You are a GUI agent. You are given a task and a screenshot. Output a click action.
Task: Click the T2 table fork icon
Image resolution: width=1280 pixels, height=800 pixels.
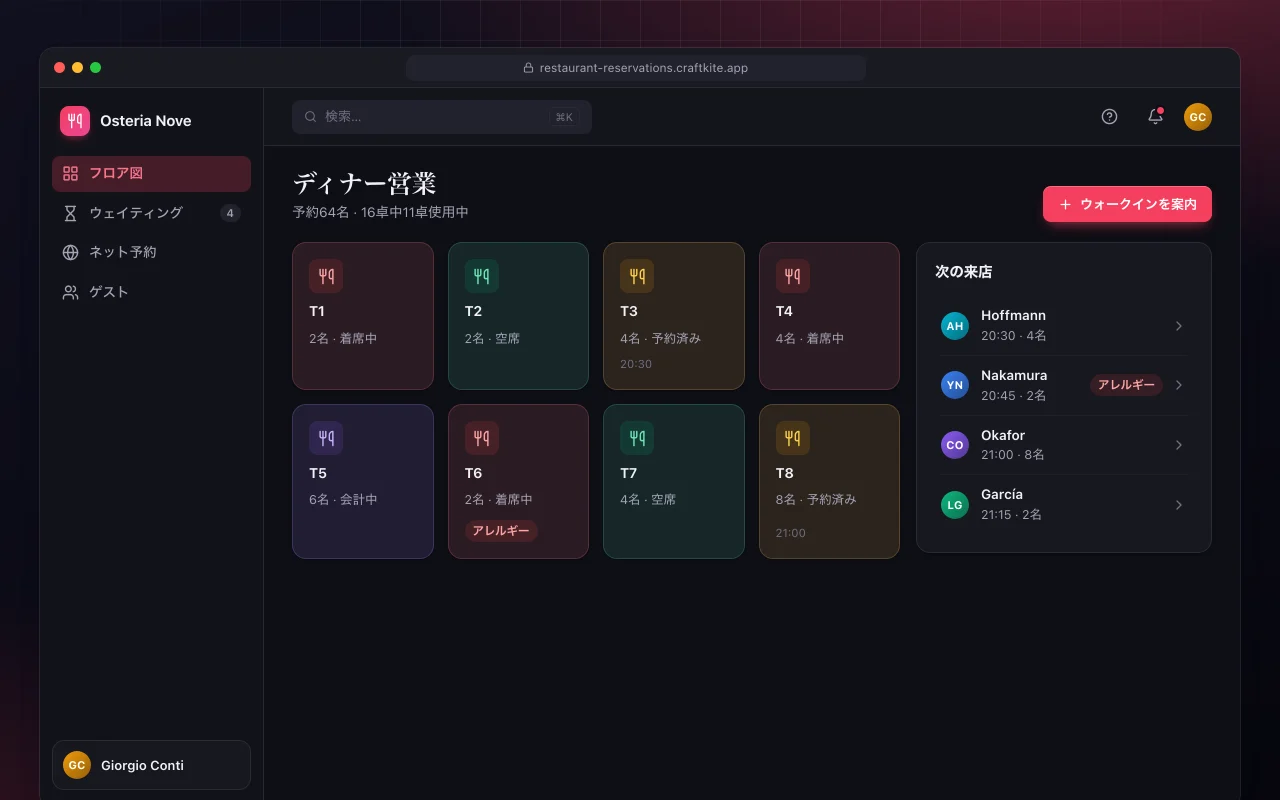tap(482, 276)
